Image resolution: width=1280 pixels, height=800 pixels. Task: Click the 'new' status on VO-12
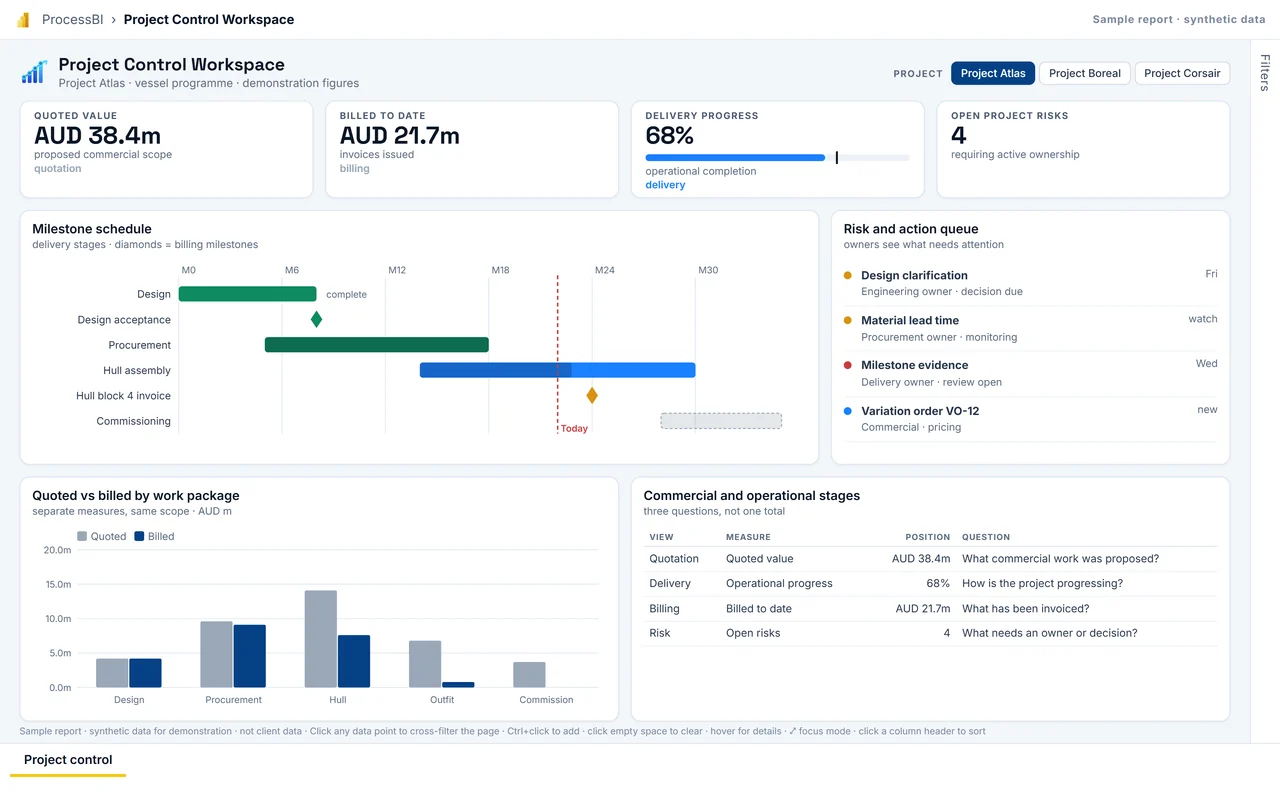1207,410
